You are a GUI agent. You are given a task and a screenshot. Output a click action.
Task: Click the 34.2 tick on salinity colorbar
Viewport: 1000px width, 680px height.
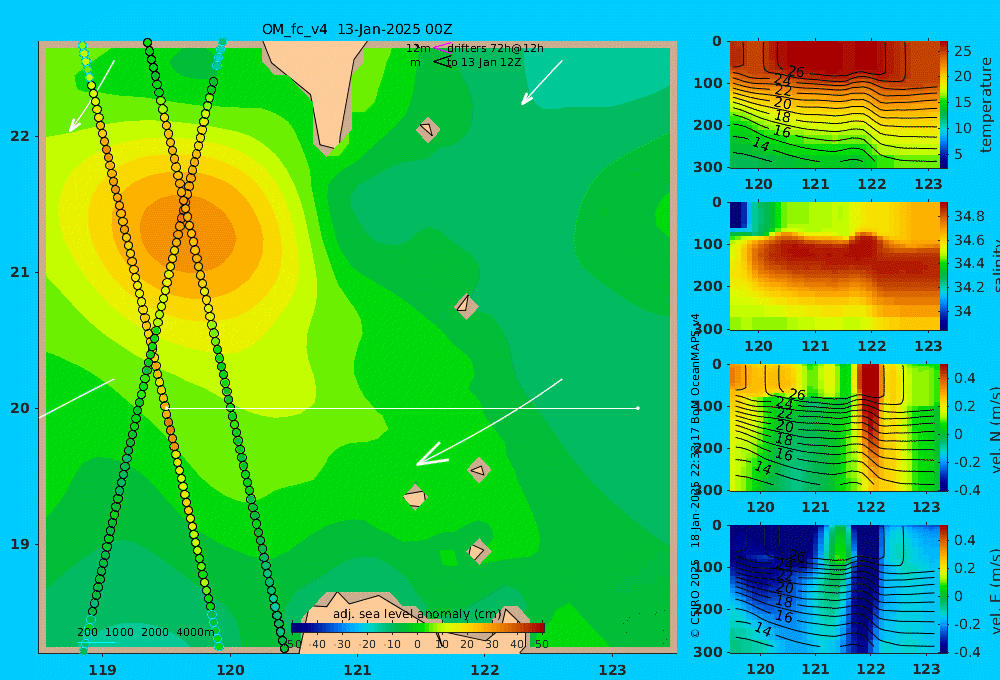969,287
